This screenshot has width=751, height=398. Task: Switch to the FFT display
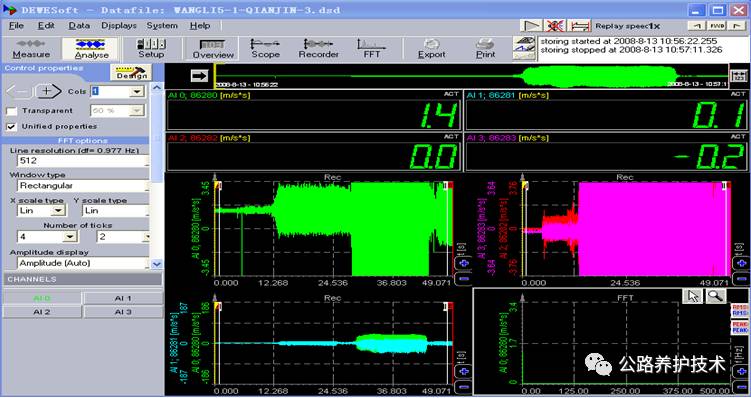(x=371, y=49)
